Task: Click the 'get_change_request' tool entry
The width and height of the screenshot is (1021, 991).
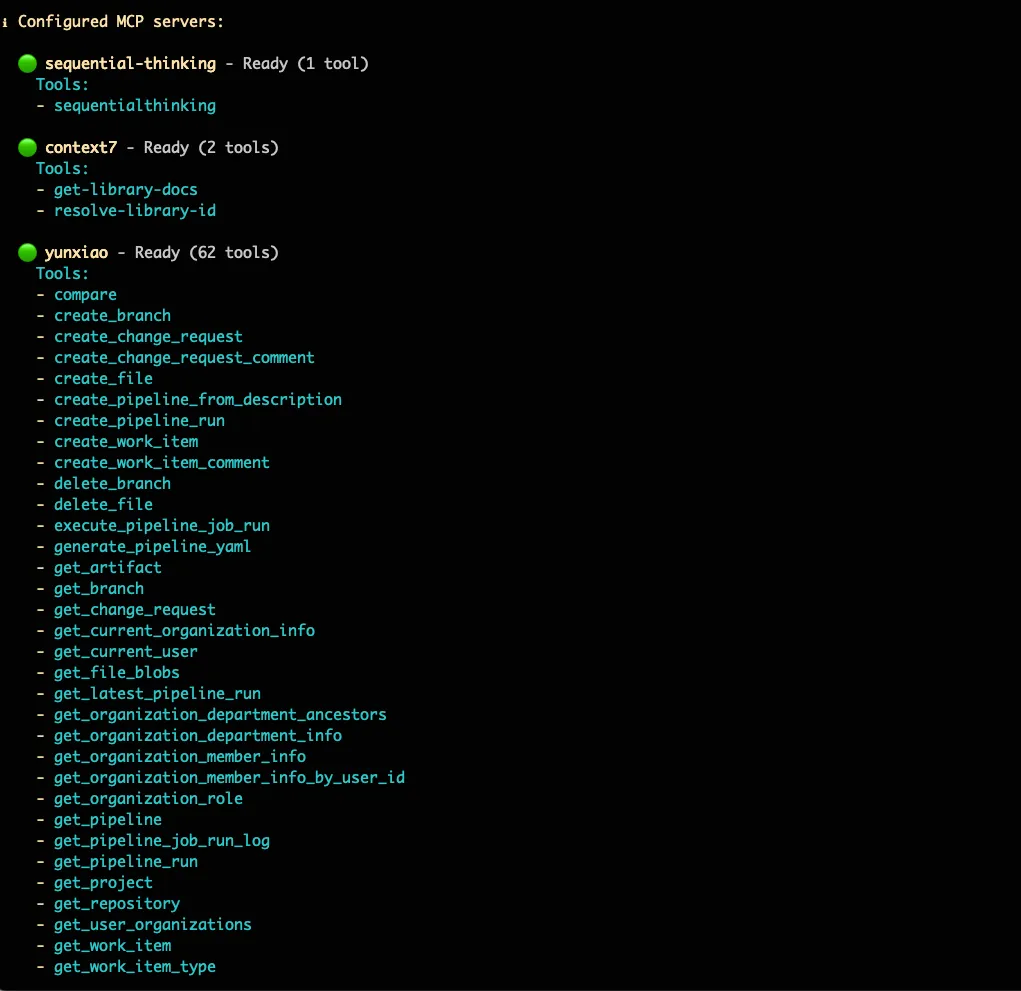Action: point(135,610)
